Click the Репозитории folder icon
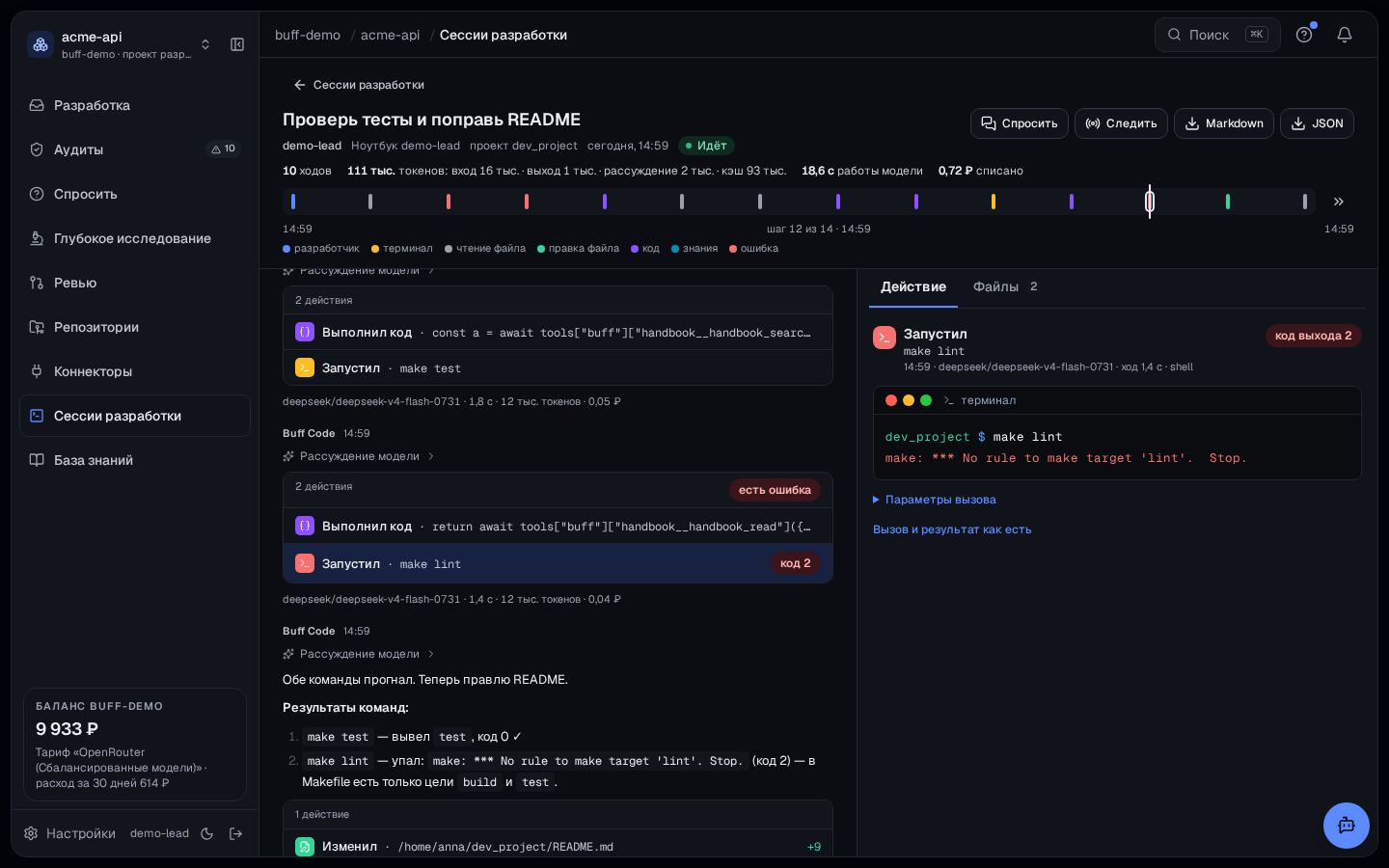The image size is (1389, 868). [x=37, y=327]
